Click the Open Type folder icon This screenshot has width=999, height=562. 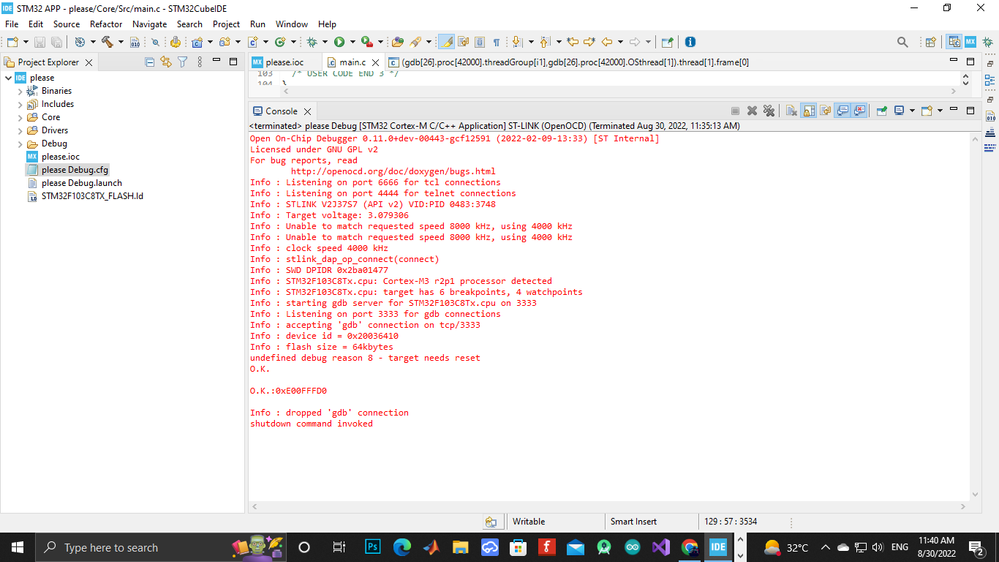(x=398, y=42)
